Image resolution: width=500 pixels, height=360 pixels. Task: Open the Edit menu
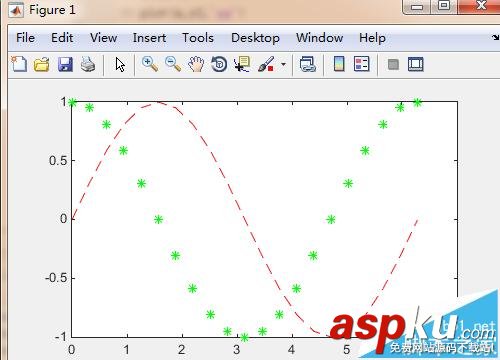pyautogui.click(x=62, y=38)
